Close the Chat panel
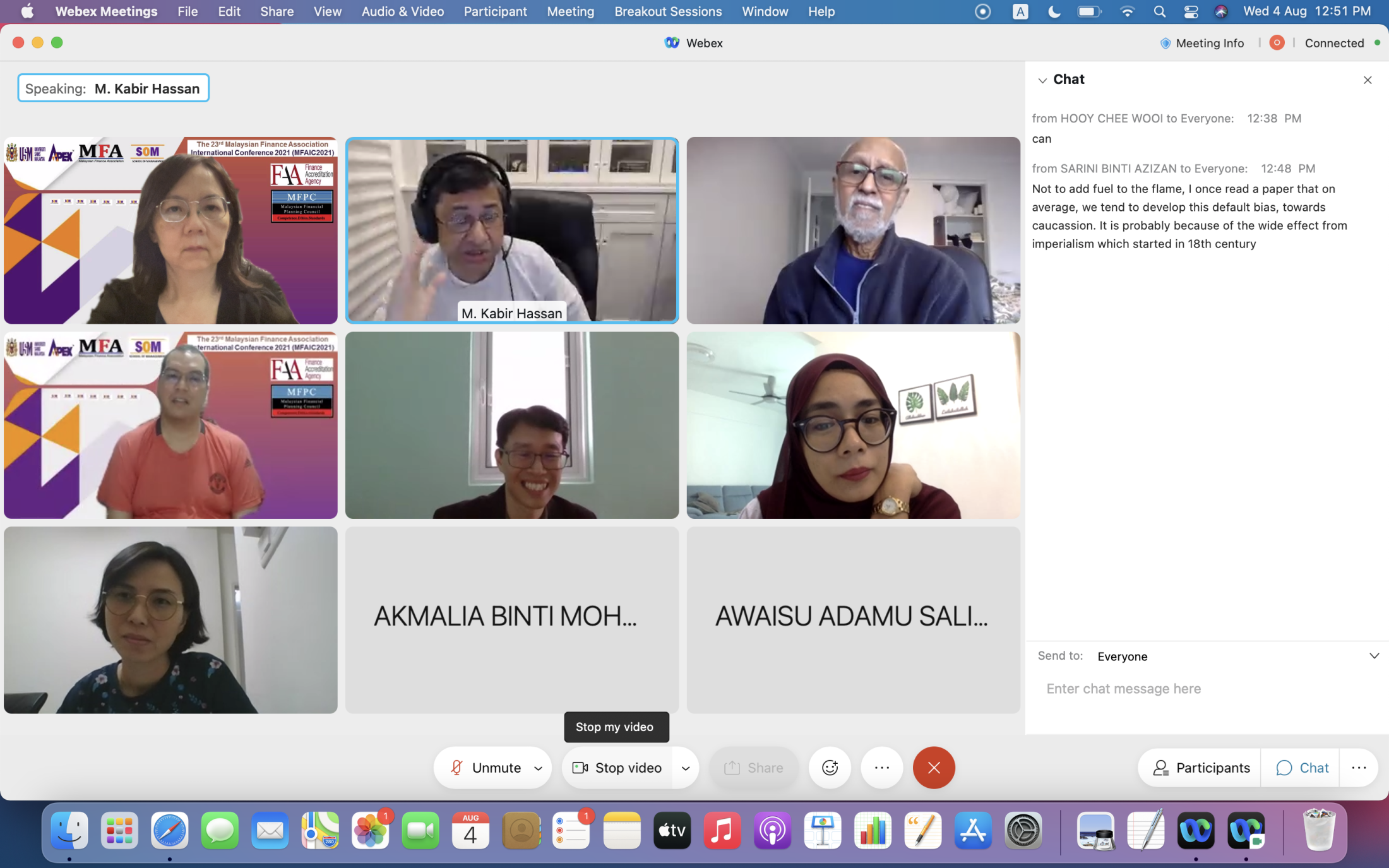 pos(1368,80)
